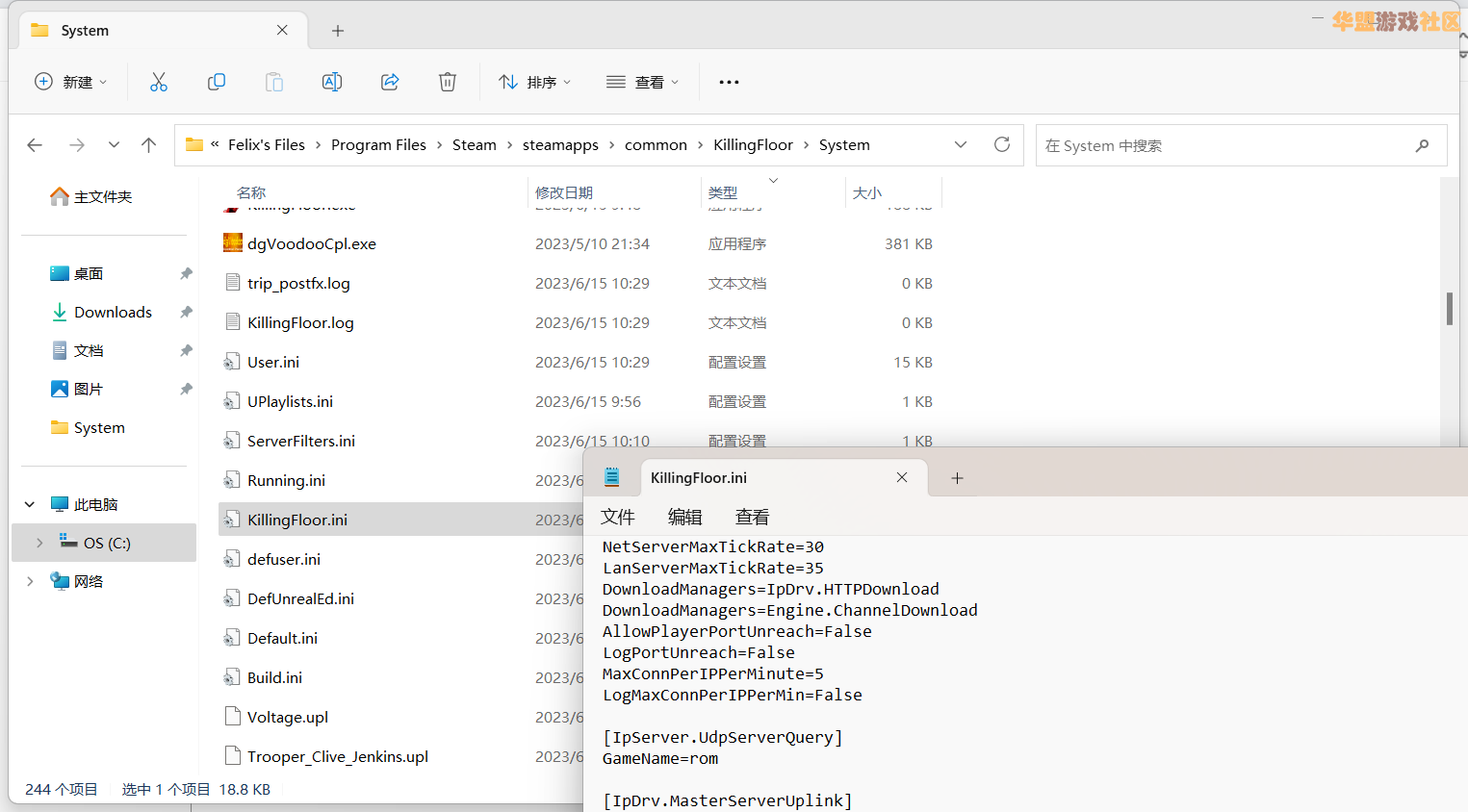Image resolution: width=1468 pixels, height=812 pixels.
Task: Click steamapps in the breadcrumb path
Action: 560,144
